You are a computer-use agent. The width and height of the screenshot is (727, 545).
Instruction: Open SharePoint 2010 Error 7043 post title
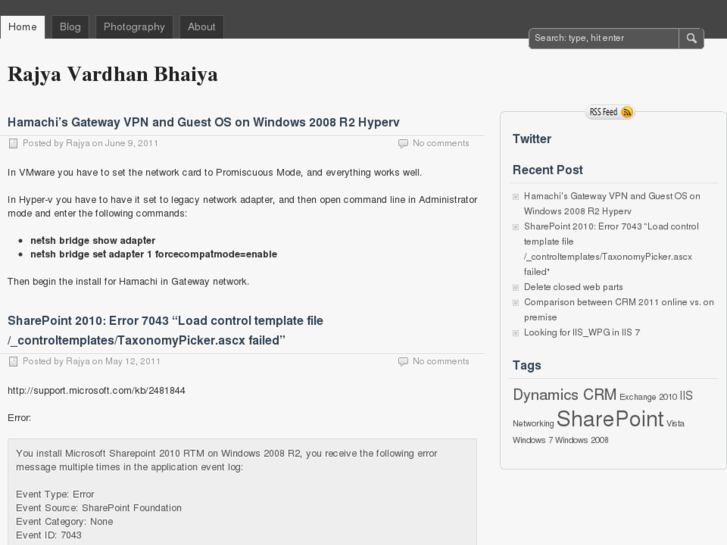click(x=166, y=330)
